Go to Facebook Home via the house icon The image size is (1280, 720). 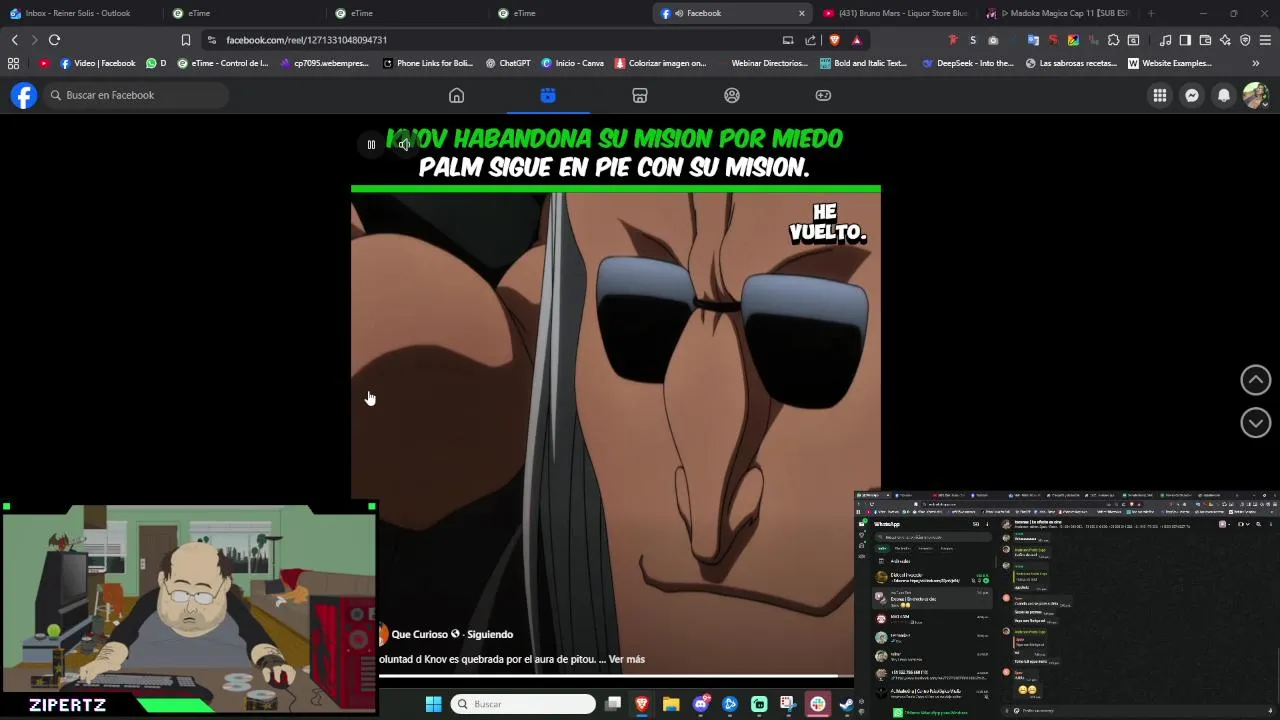tap(456, 95)
